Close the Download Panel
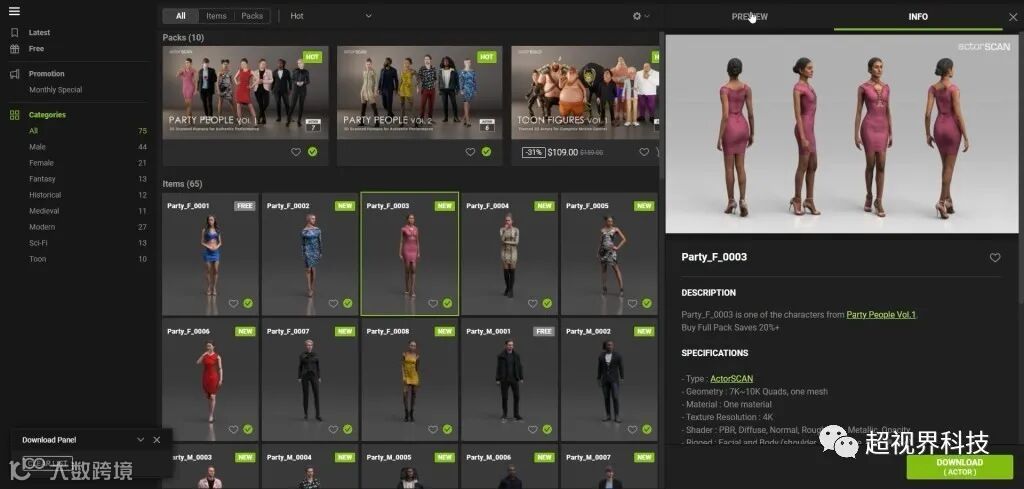Viewport: 1024px width, 489px height. (x=157, y=440)
